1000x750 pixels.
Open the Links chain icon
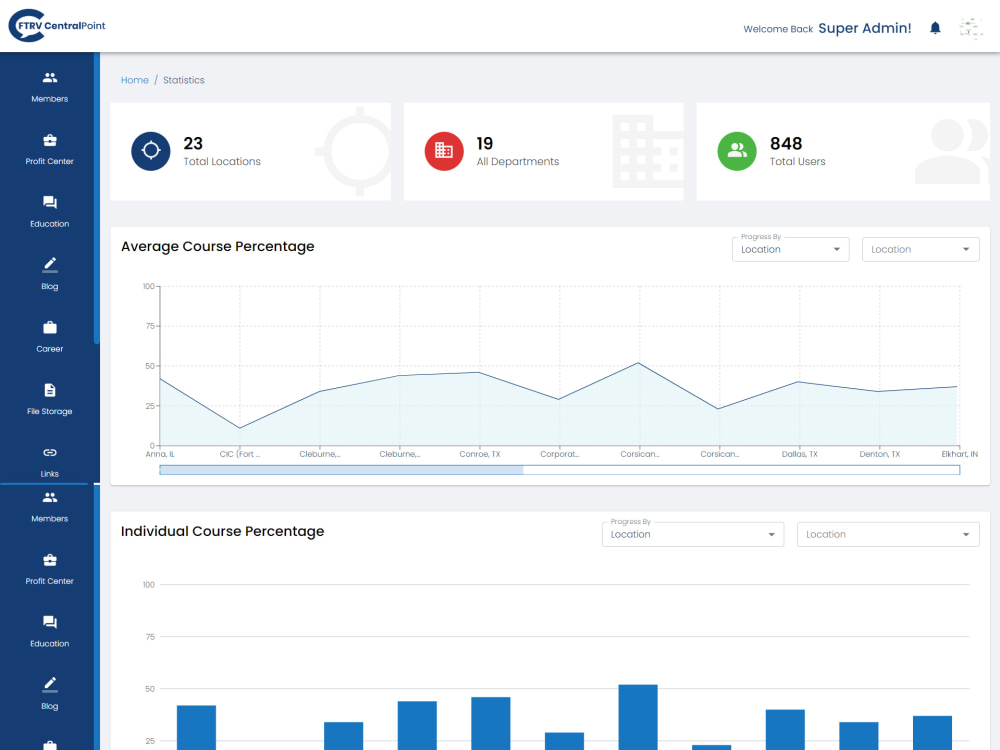tap(50, 453)
